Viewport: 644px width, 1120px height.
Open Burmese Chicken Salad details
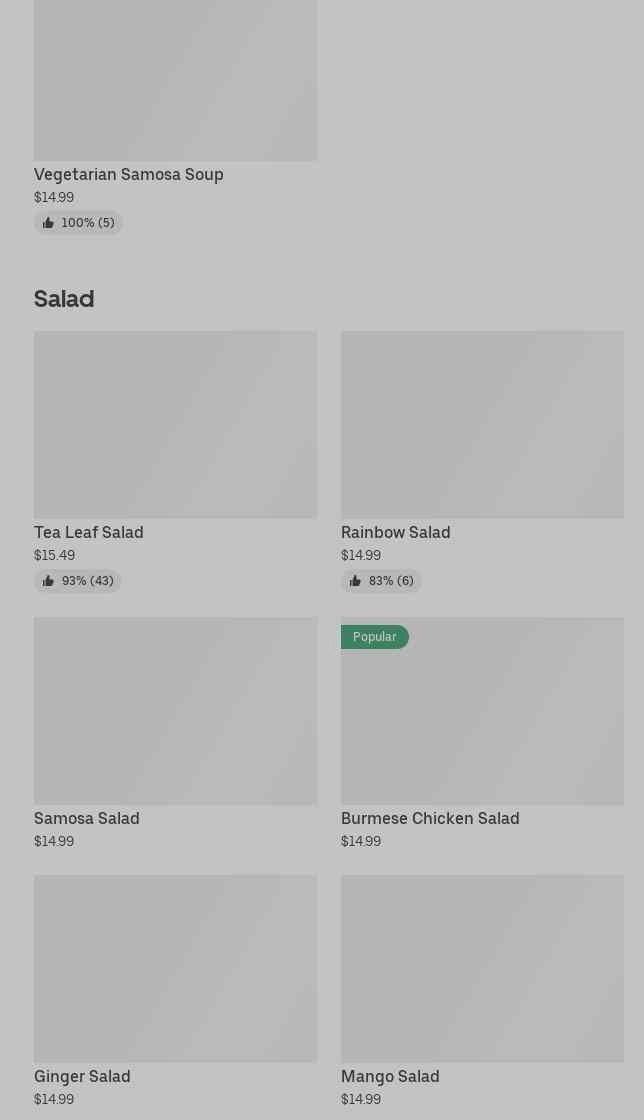[x=430, y=819]
